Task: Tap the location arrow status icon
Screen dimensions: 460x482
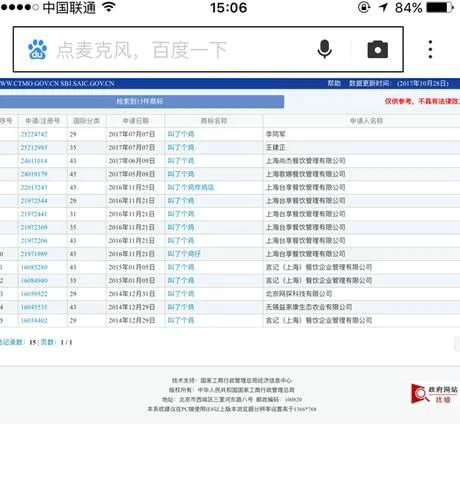Action: [x=383, y=7]
